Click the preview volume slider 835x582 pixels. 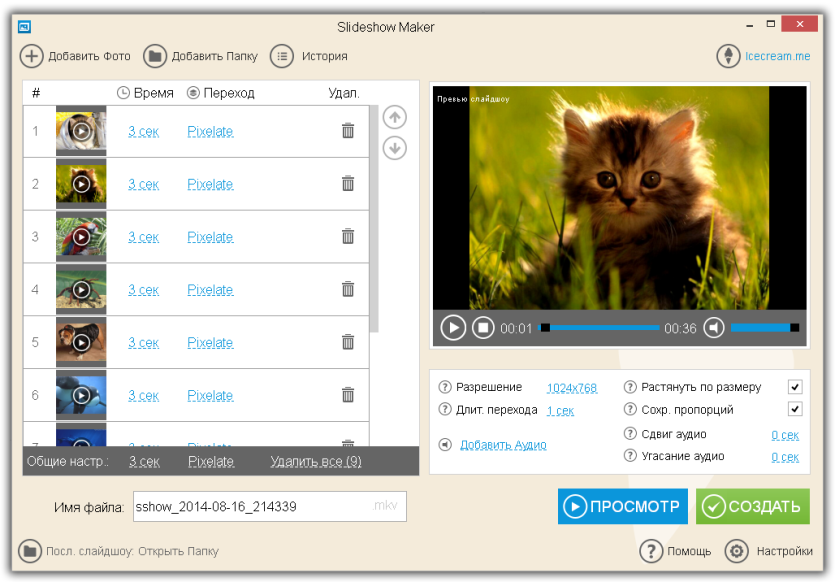(x=765, y=327)
